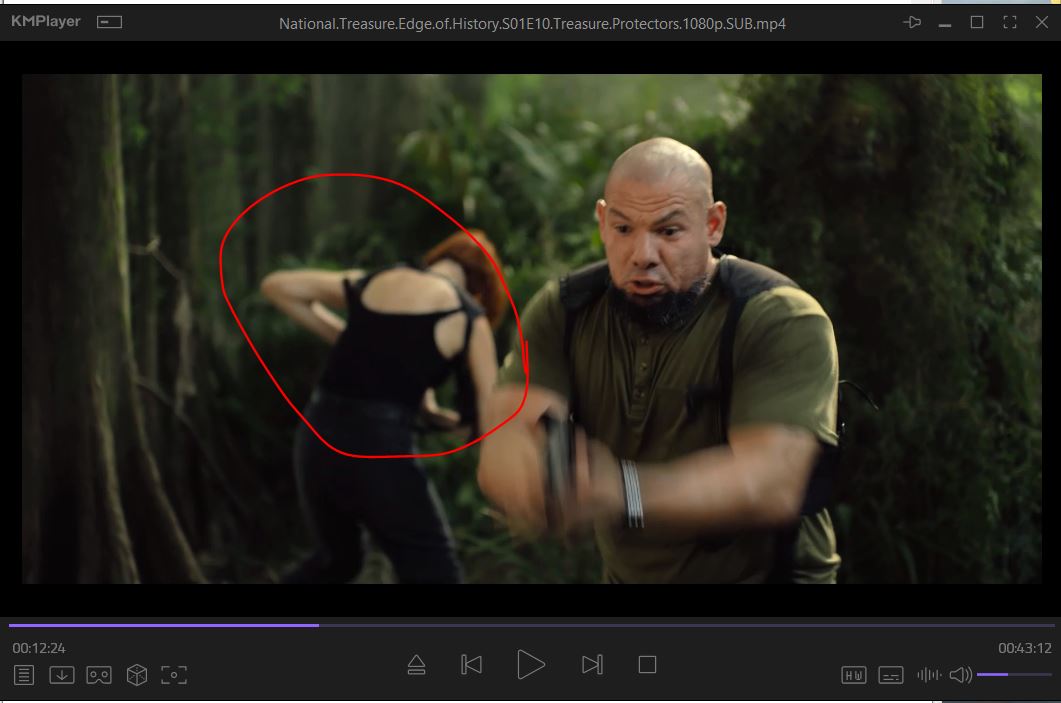Stop video playback
This screenshot has width=1061, height=703.
coord(647,665)
